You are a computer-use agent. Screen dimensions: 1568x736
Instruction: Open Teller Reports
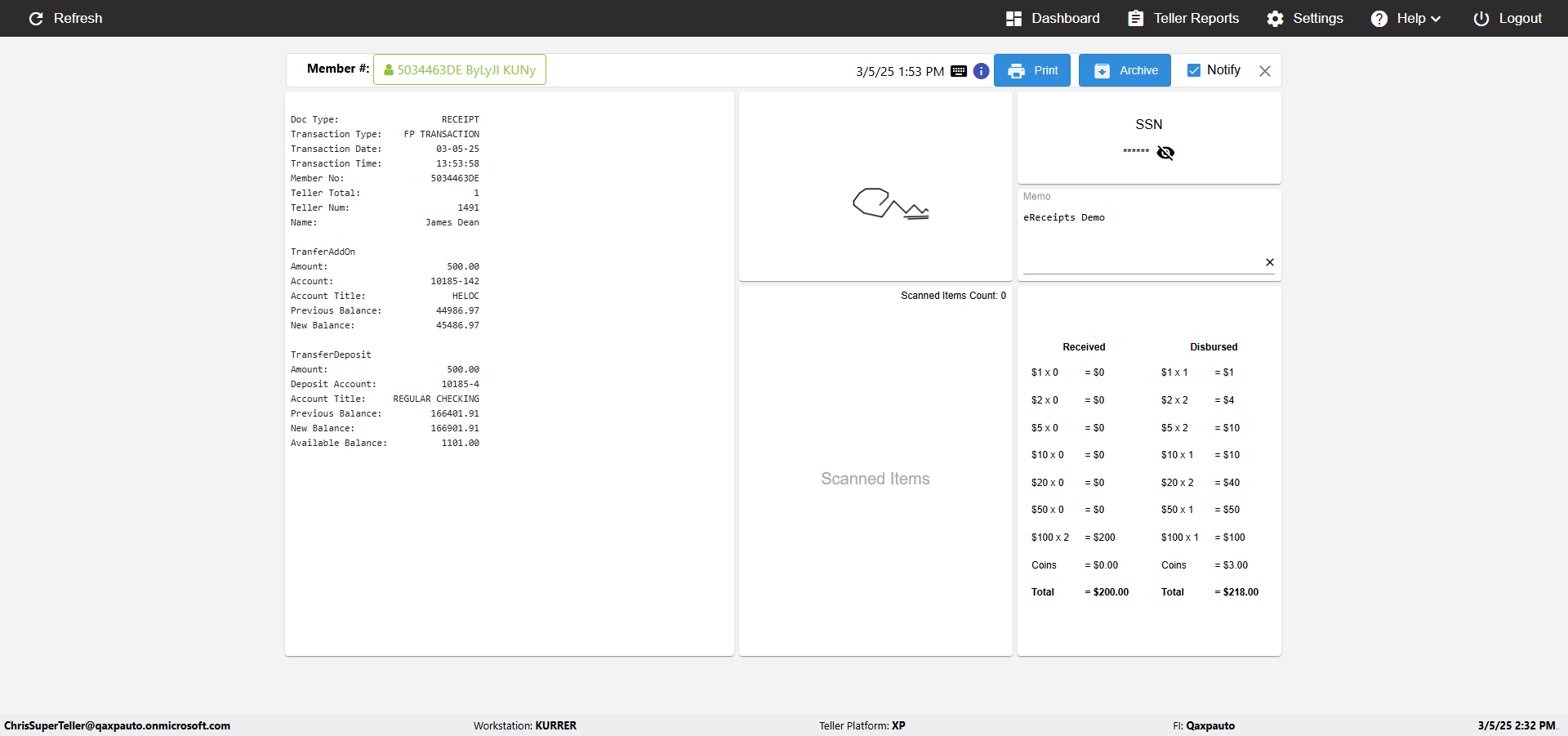[x=1183, y=18]
